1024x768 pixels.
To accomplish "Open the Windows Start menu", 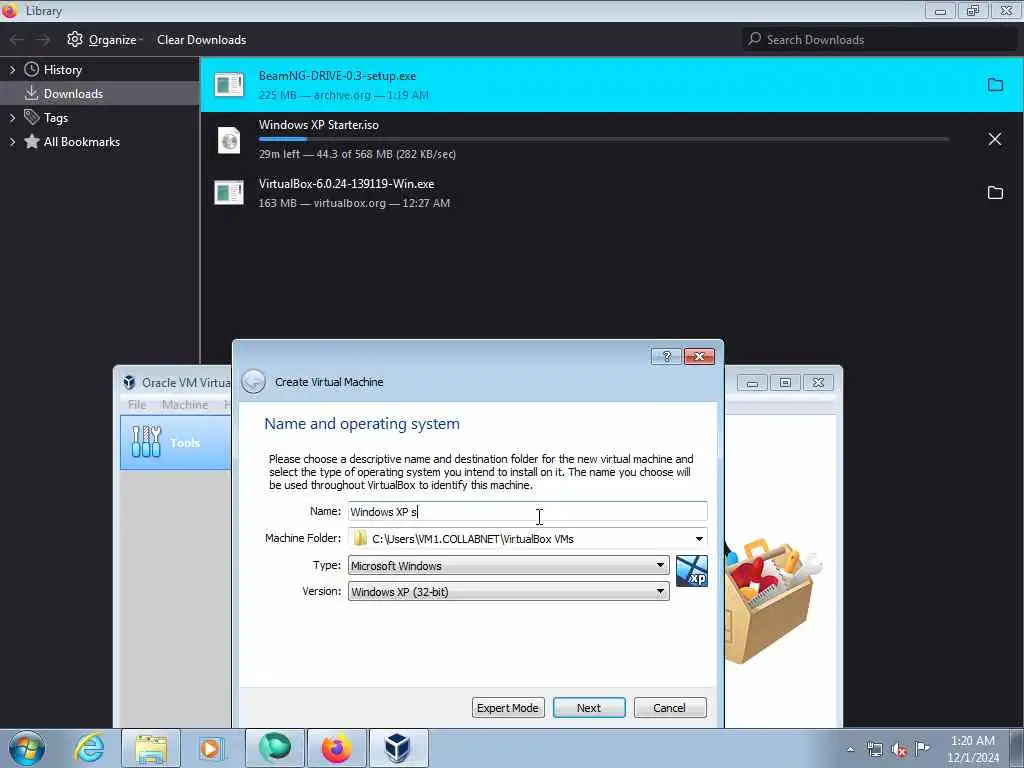I will point(27,748).
